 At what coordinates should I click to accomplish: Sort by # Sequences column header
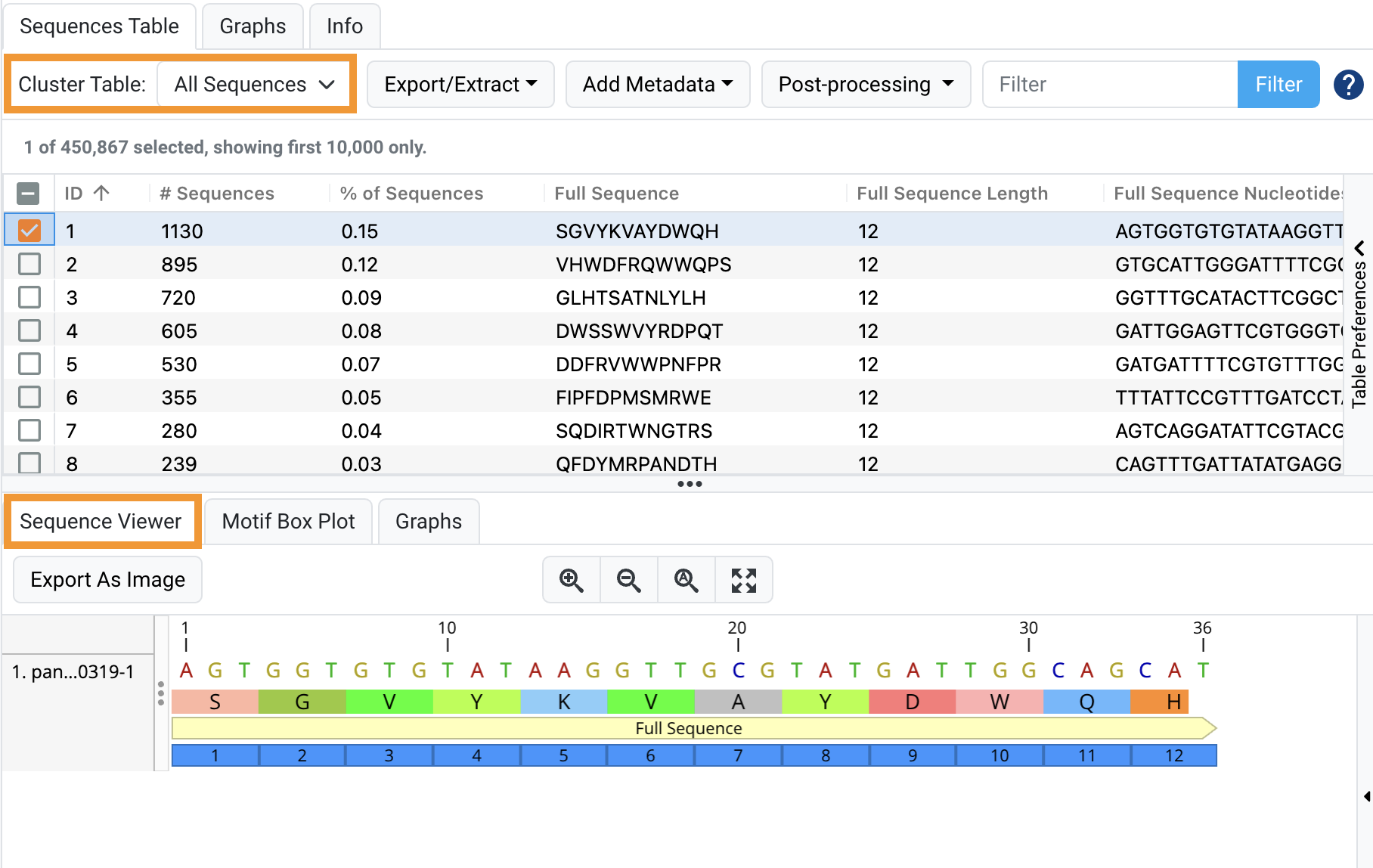pyautogui.click(x=217, y=194)
